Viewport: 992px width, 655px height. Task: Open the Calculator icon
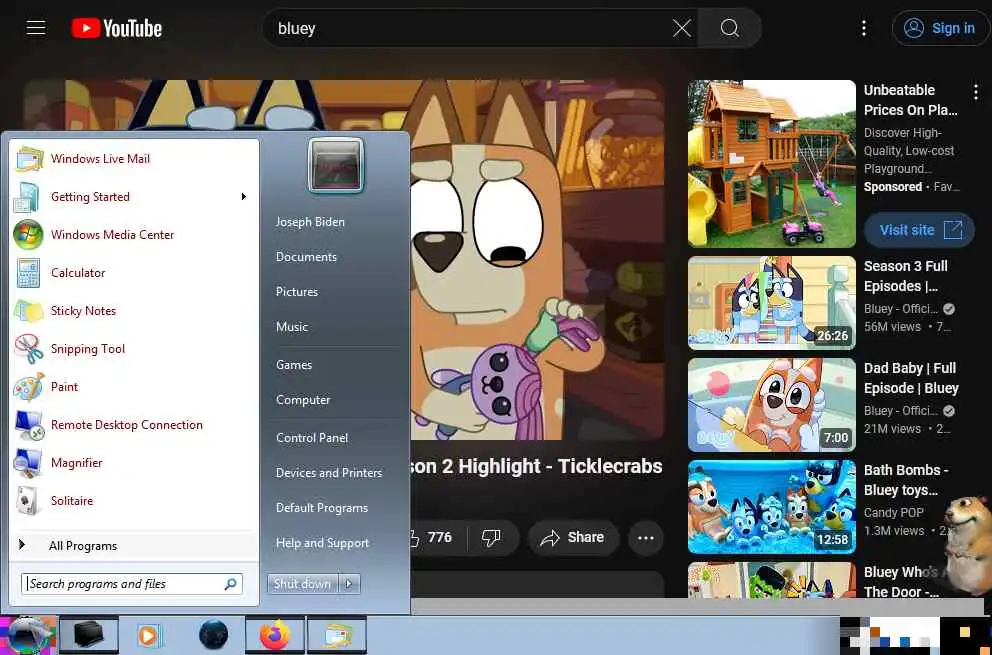pos(28,273)
